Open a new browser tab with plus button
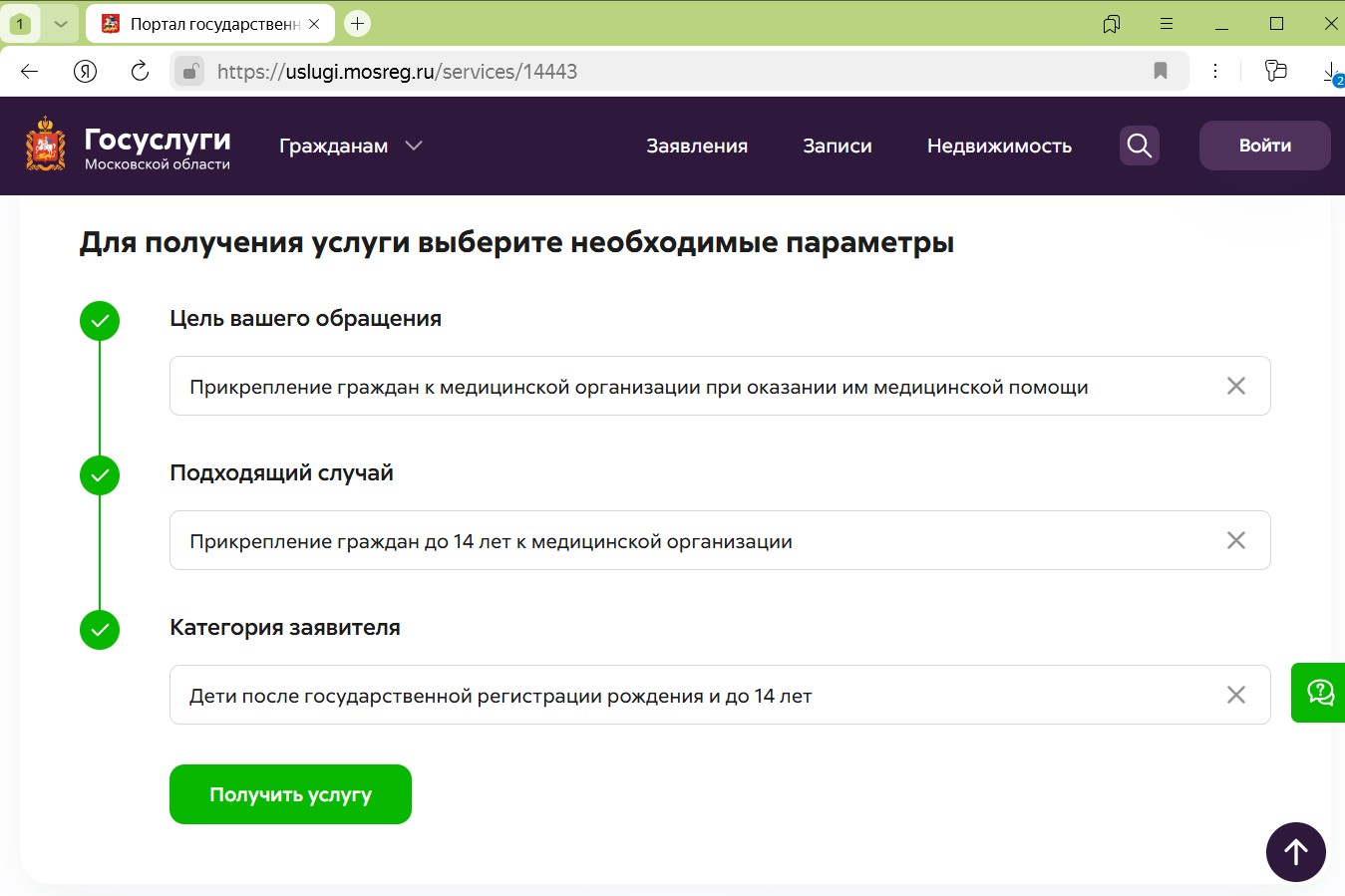1345x896 pixels. click(357, 23)
